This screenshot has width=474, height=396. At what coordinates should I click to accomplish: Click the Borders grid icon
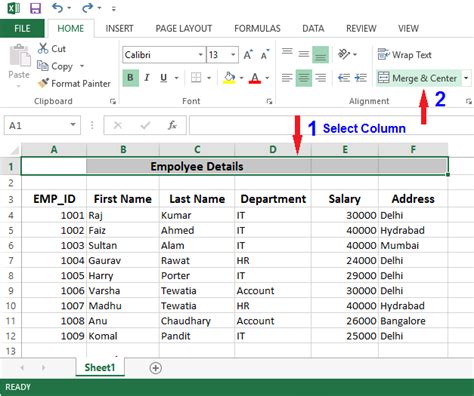196,78
